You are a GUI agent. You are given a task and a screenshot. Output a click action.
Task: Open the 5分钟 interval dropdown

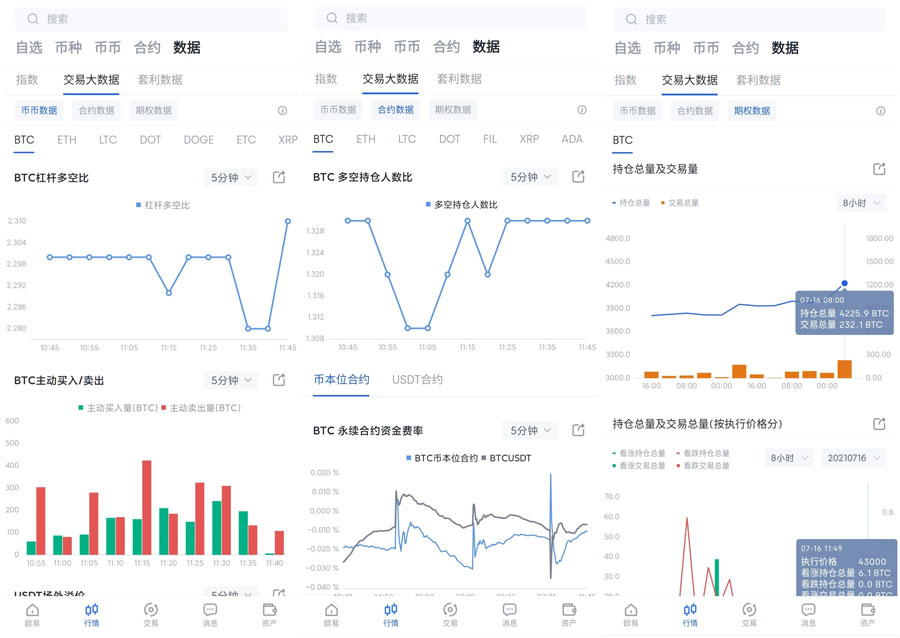[x=230, y=176]
